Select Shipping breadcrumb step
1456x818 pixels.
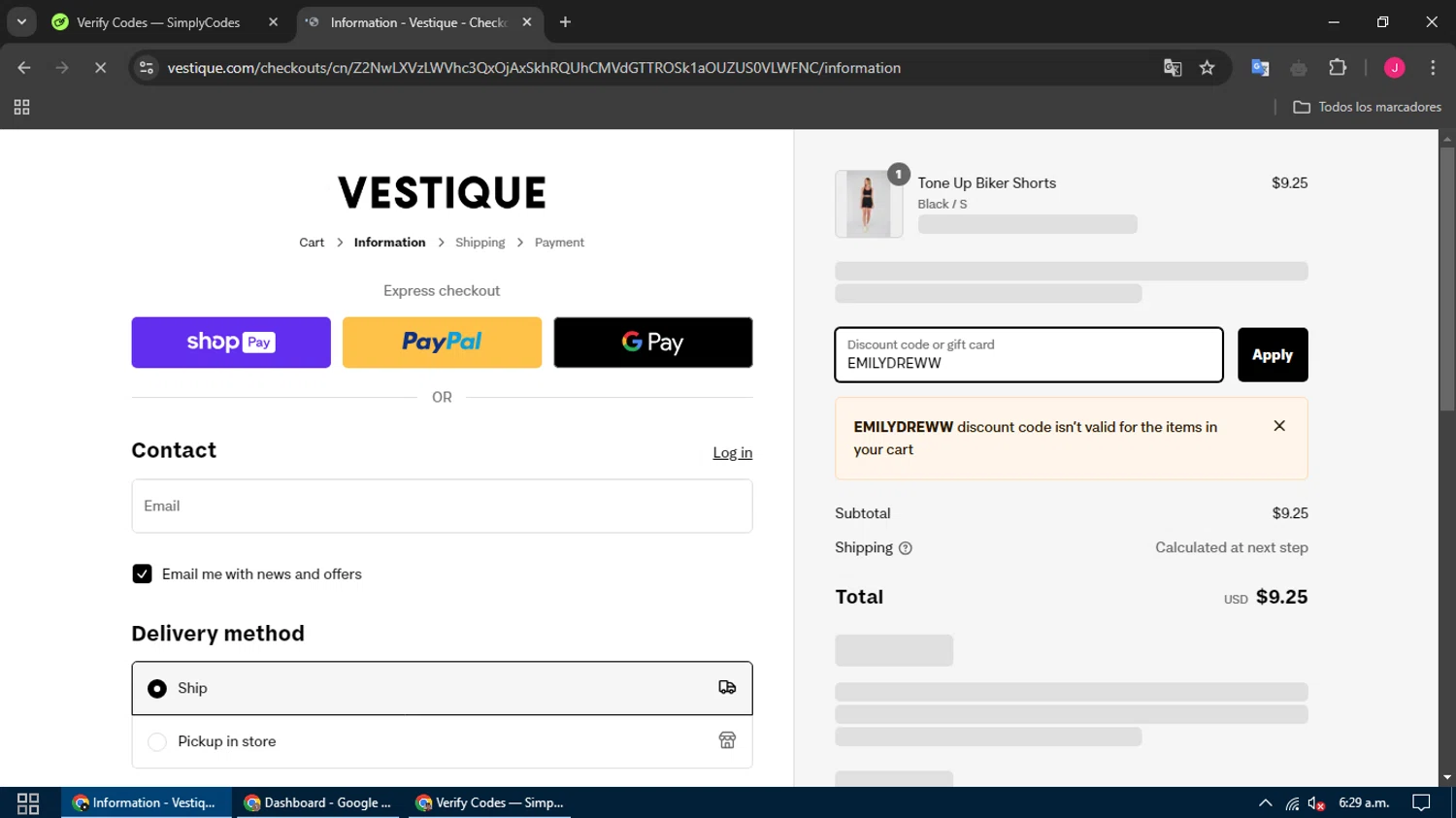pyautogui.click(x=480, y=243)
